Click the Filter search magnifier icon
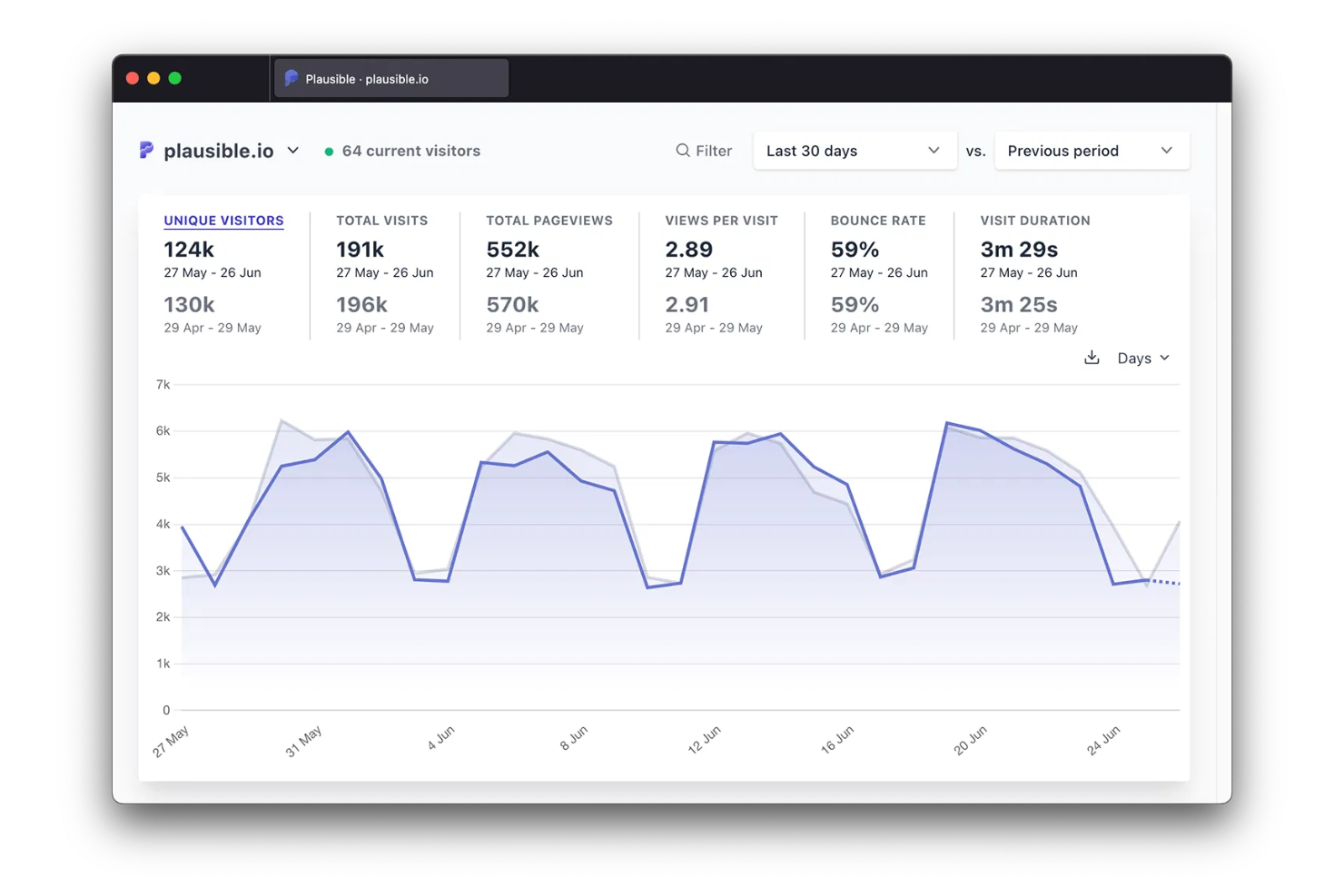The image size is (1344, 896). [x=683, y=151]
